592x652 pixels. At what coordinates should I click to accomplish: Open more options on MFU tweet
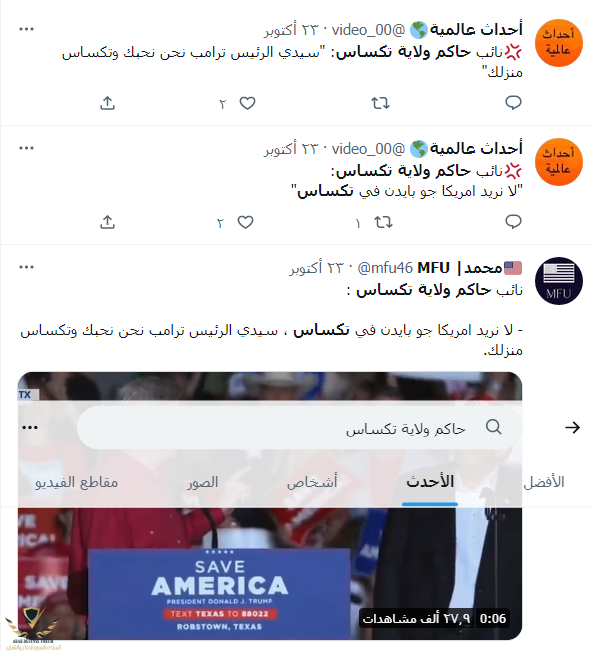27,267
